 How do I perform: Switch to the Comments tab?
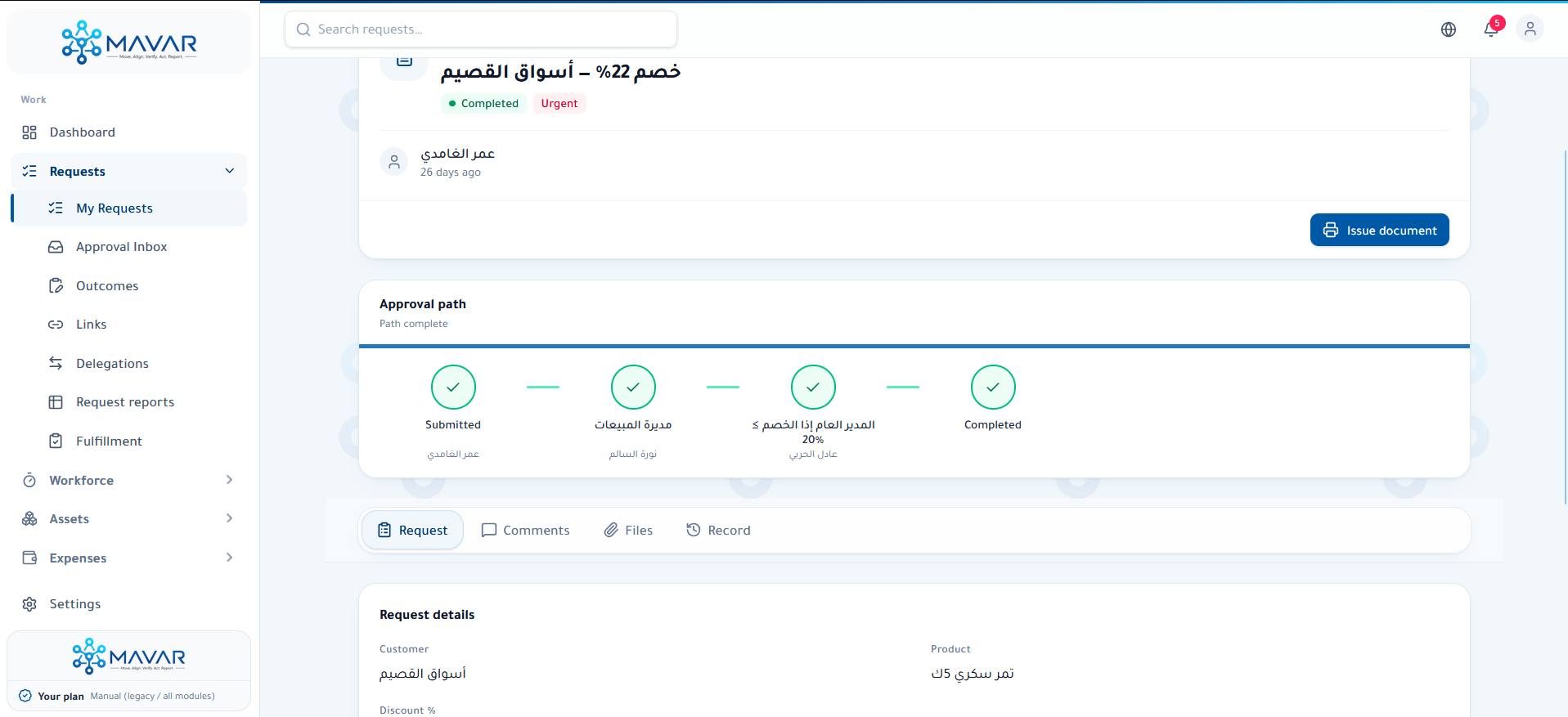coord(525,531)
